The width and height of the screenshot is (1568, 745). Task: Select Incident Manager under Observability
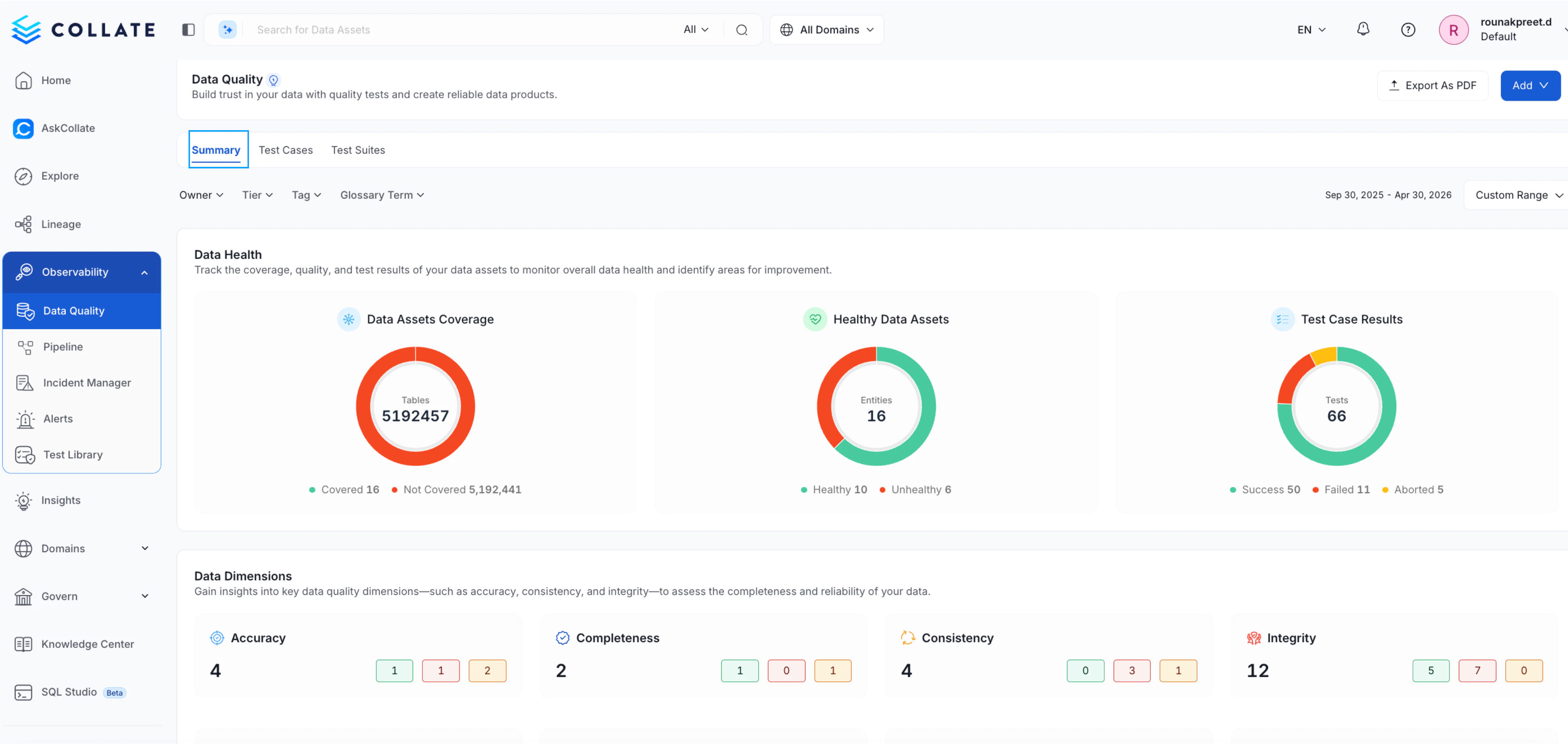pyautogui.click(x=87, y=382)
